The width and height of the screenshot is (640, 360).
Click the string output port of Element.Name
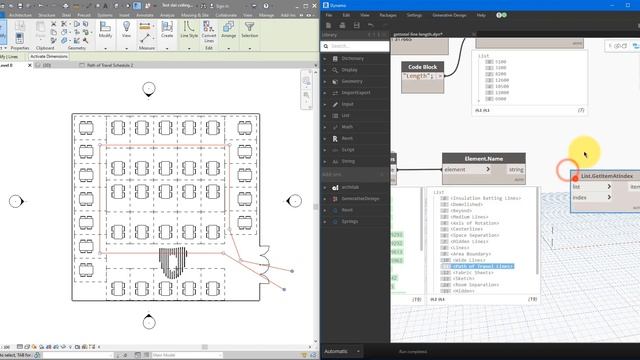coord(516,169)
